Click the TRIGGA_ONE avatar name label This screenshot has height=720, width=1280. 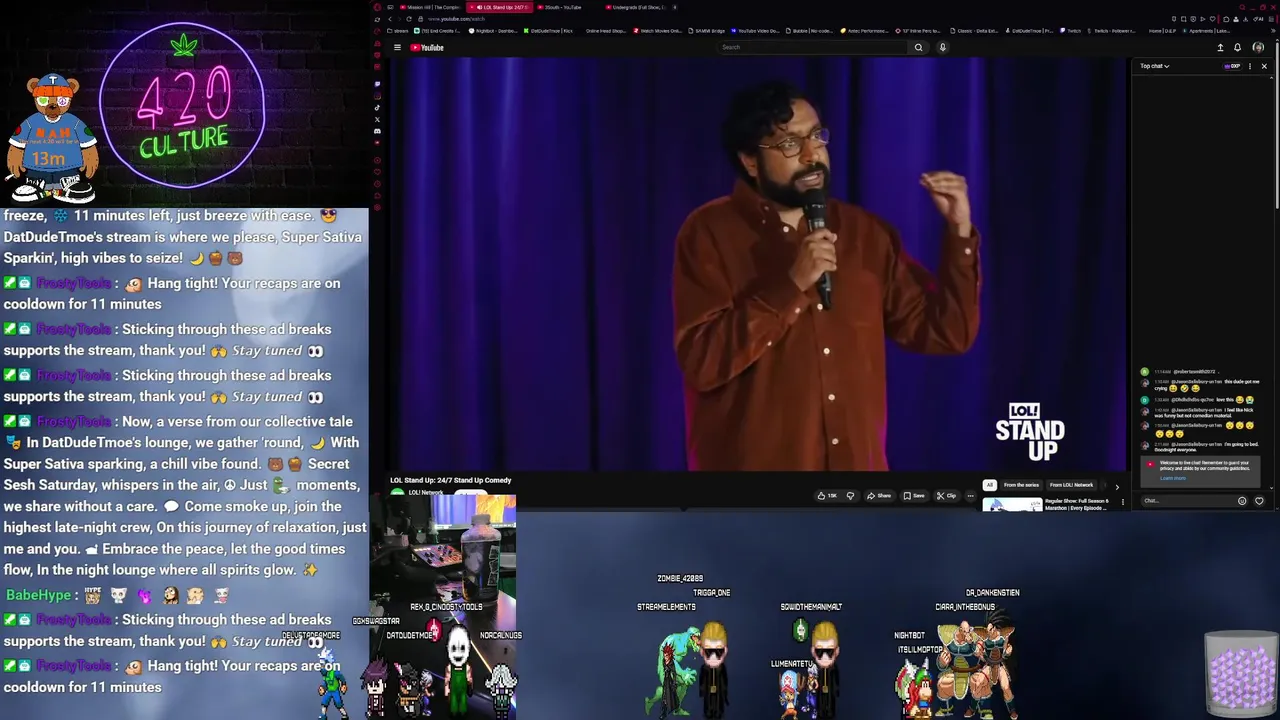711,593
